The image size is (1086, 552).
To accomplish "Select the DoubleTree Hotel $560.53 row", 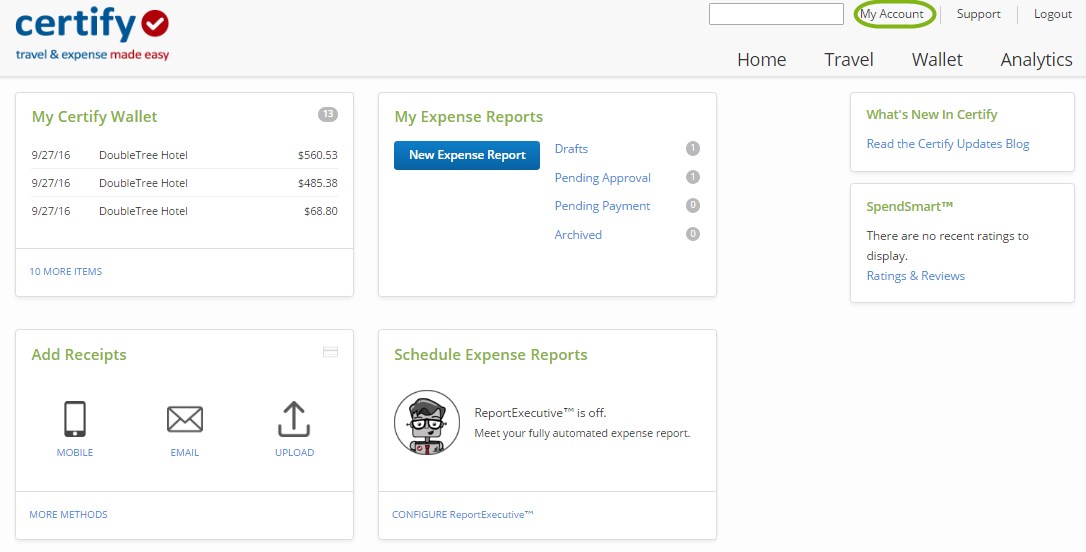I will [x=184, y=155].
